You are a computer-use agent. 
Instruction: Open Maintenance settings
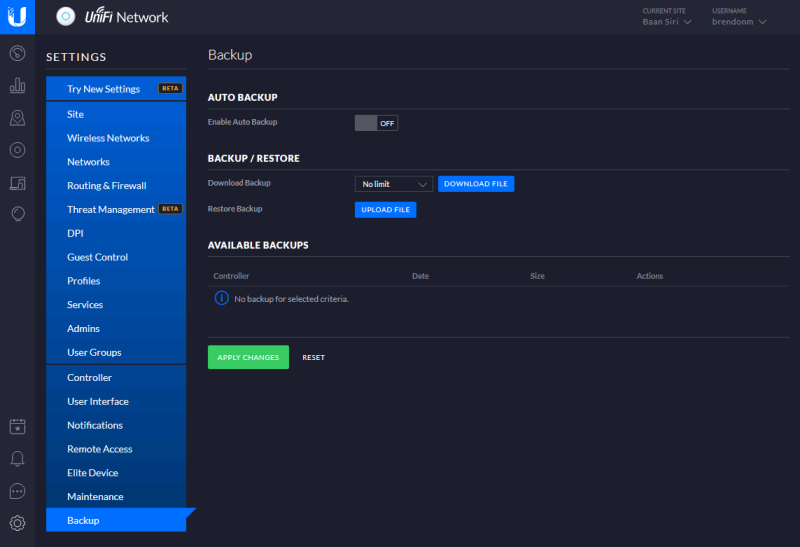pyautogui.click(x=116, y=496)
